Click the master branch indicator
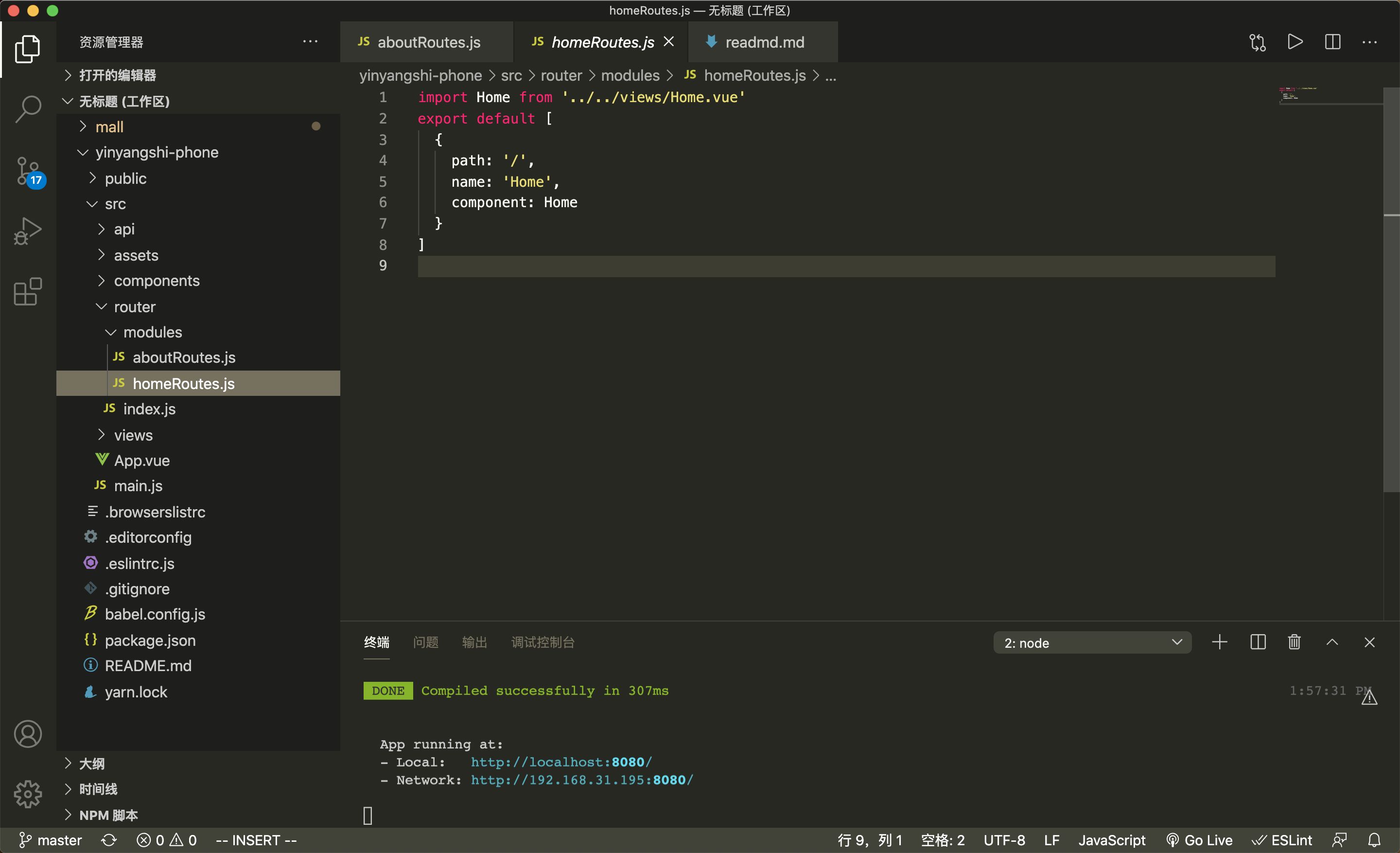The width and height of the screenshot is (1400, 853). (50, 840)
